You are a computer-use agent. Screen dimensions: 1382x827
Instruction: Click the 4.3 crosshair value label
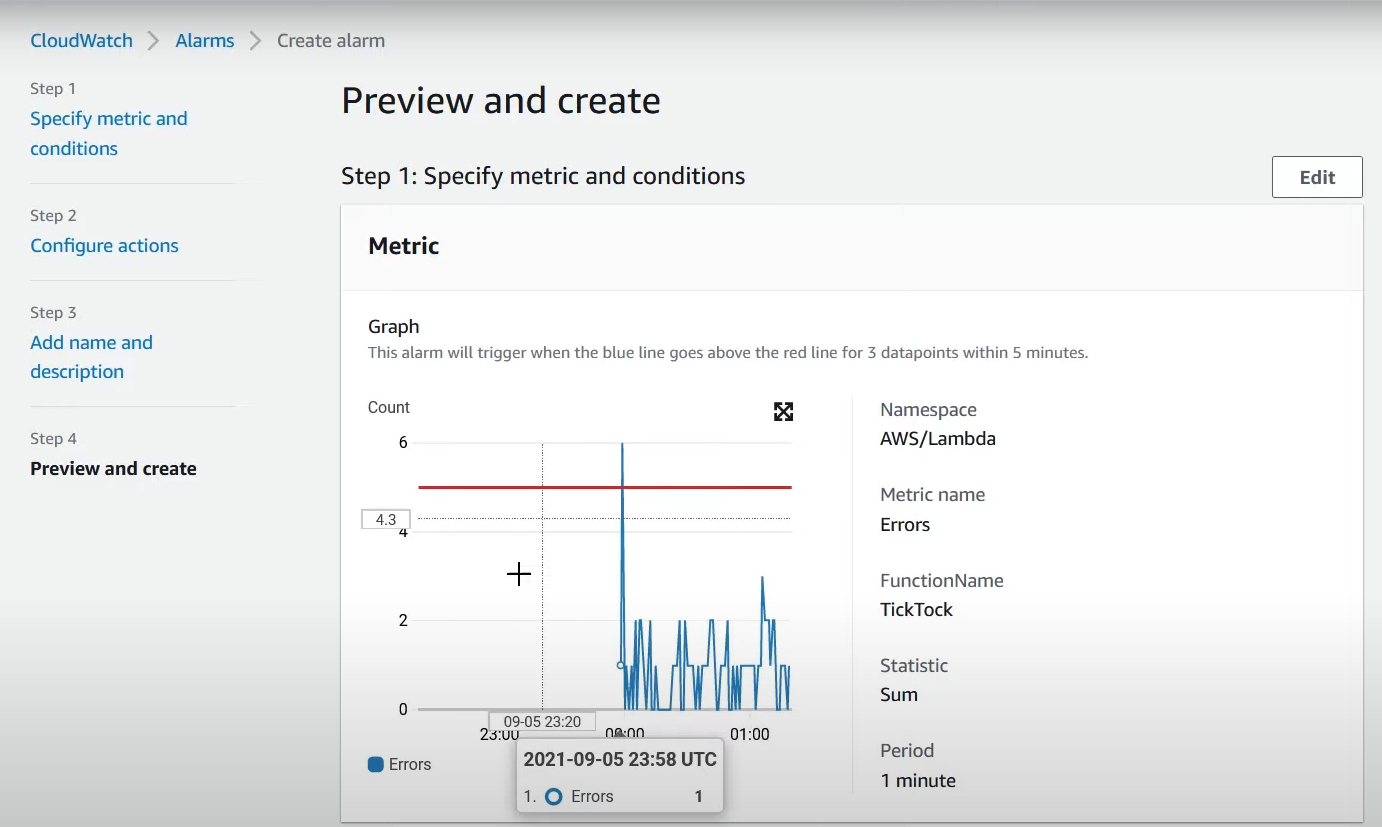tap(386, 519)
